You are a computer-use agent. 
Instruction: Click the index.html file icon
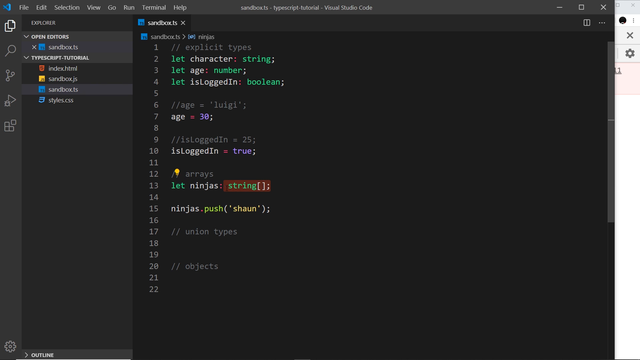click(42, 68)
